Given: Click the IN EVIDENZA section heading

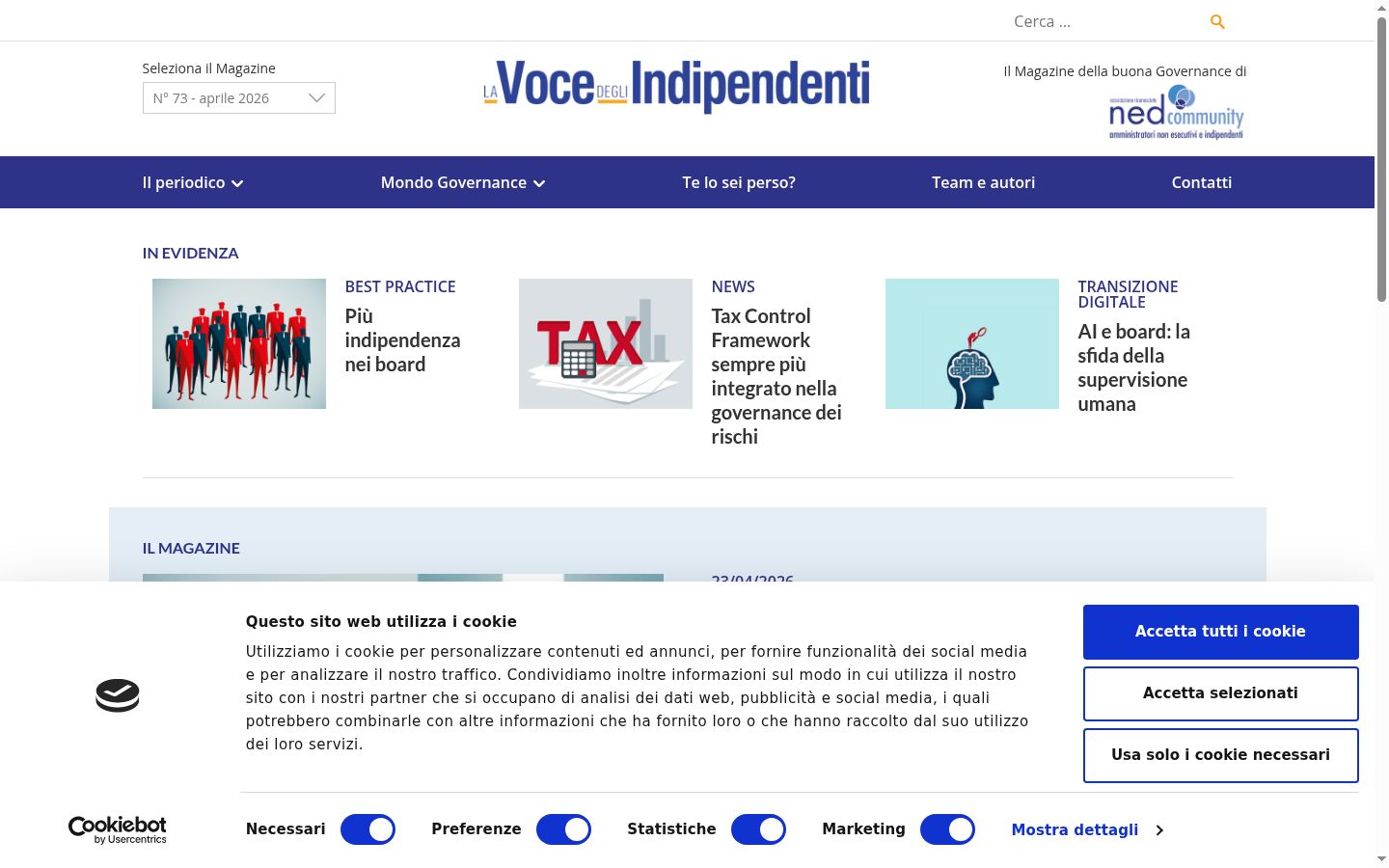Looking at the screenshot, I should click(x=190, y=253).
